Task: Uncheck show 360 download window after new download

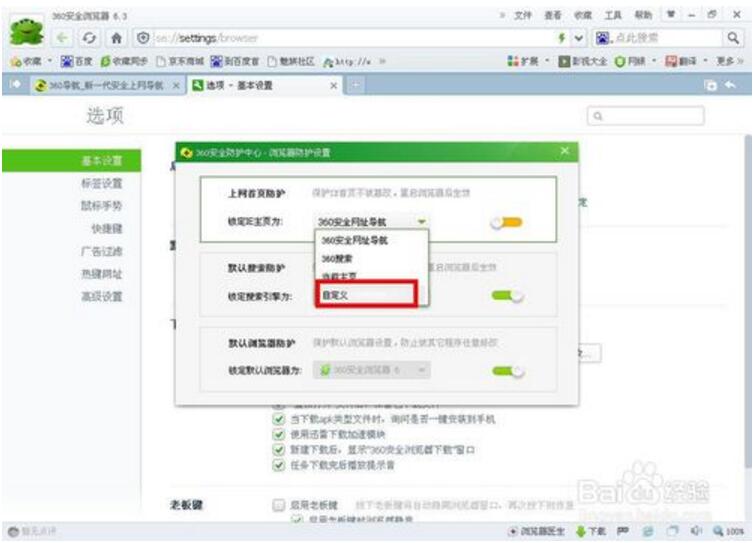Action: click(x=279, y=449)
